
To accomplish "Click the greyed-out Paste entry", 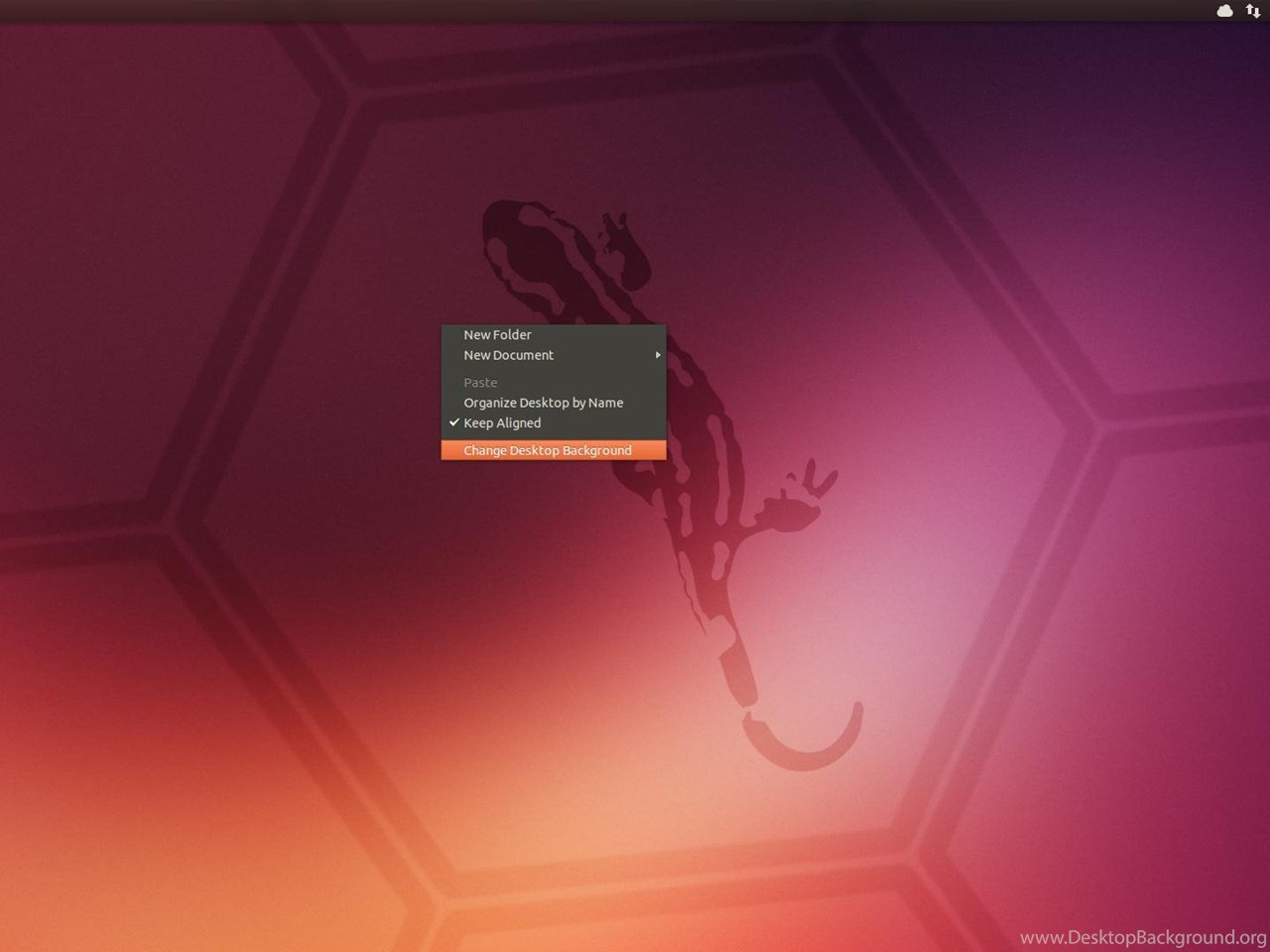I will 480,383.
